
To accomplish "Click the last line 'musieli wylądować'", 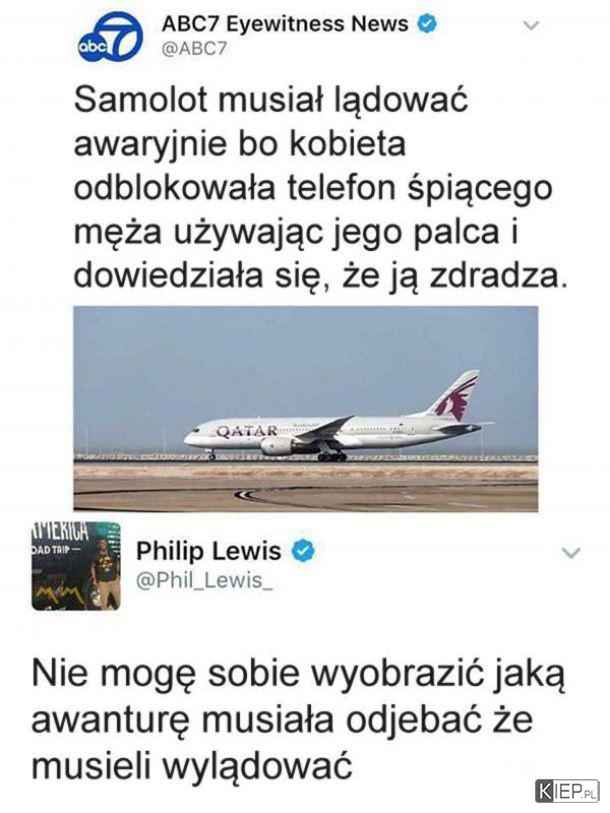I will [191, 765].
